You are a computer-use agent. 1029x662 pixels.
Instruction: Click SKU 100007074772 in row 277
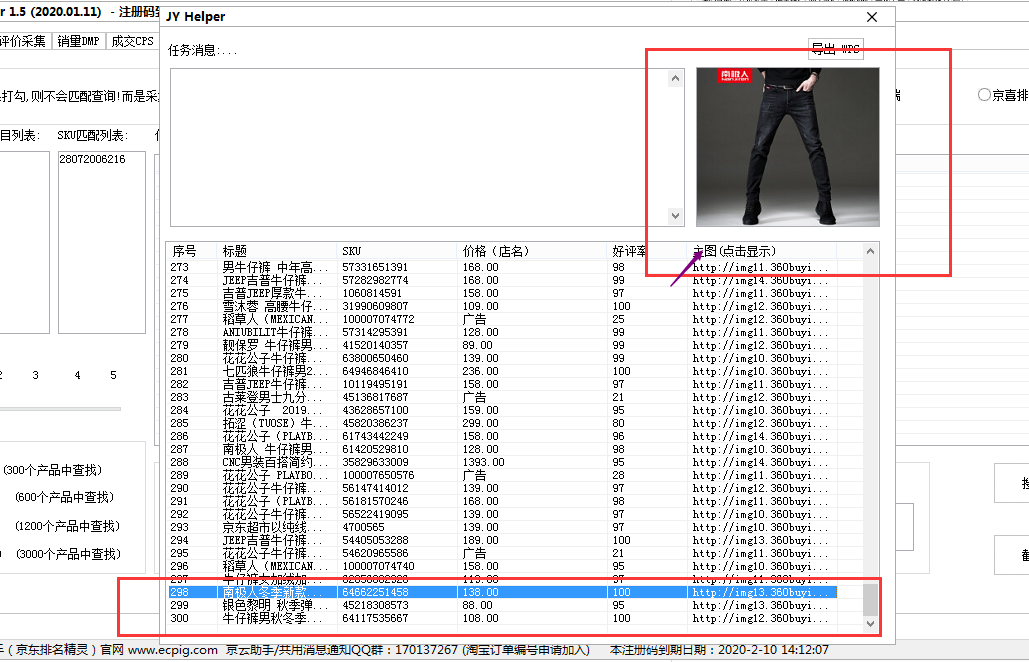click(x=379, y=320)
